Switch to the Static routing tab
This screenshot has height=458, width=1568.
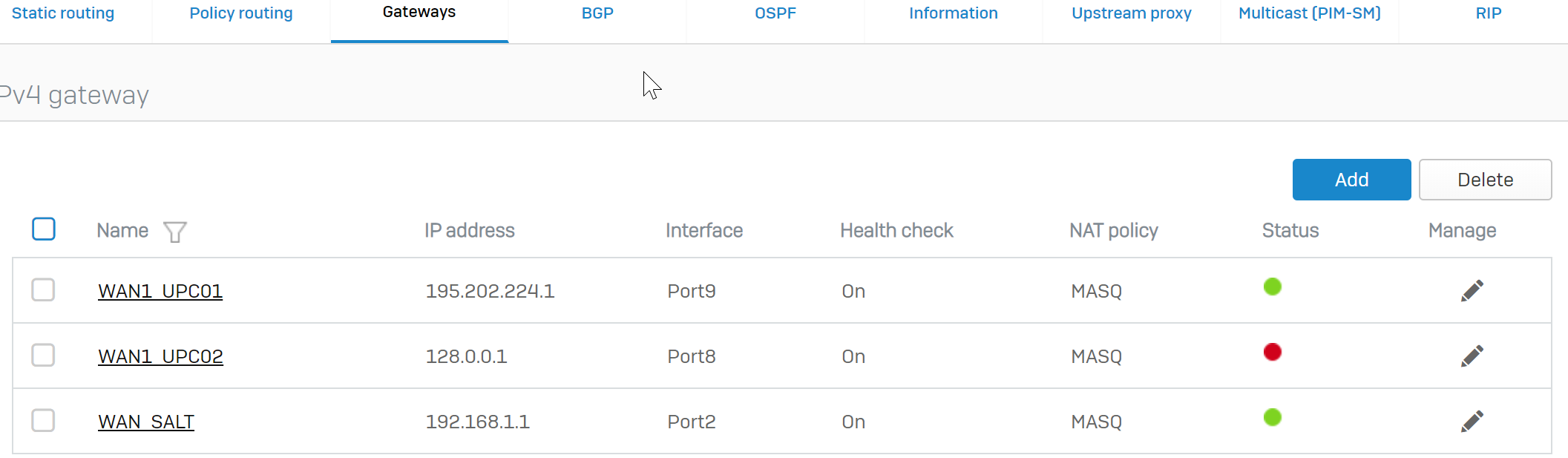click(x=63, y=13)
